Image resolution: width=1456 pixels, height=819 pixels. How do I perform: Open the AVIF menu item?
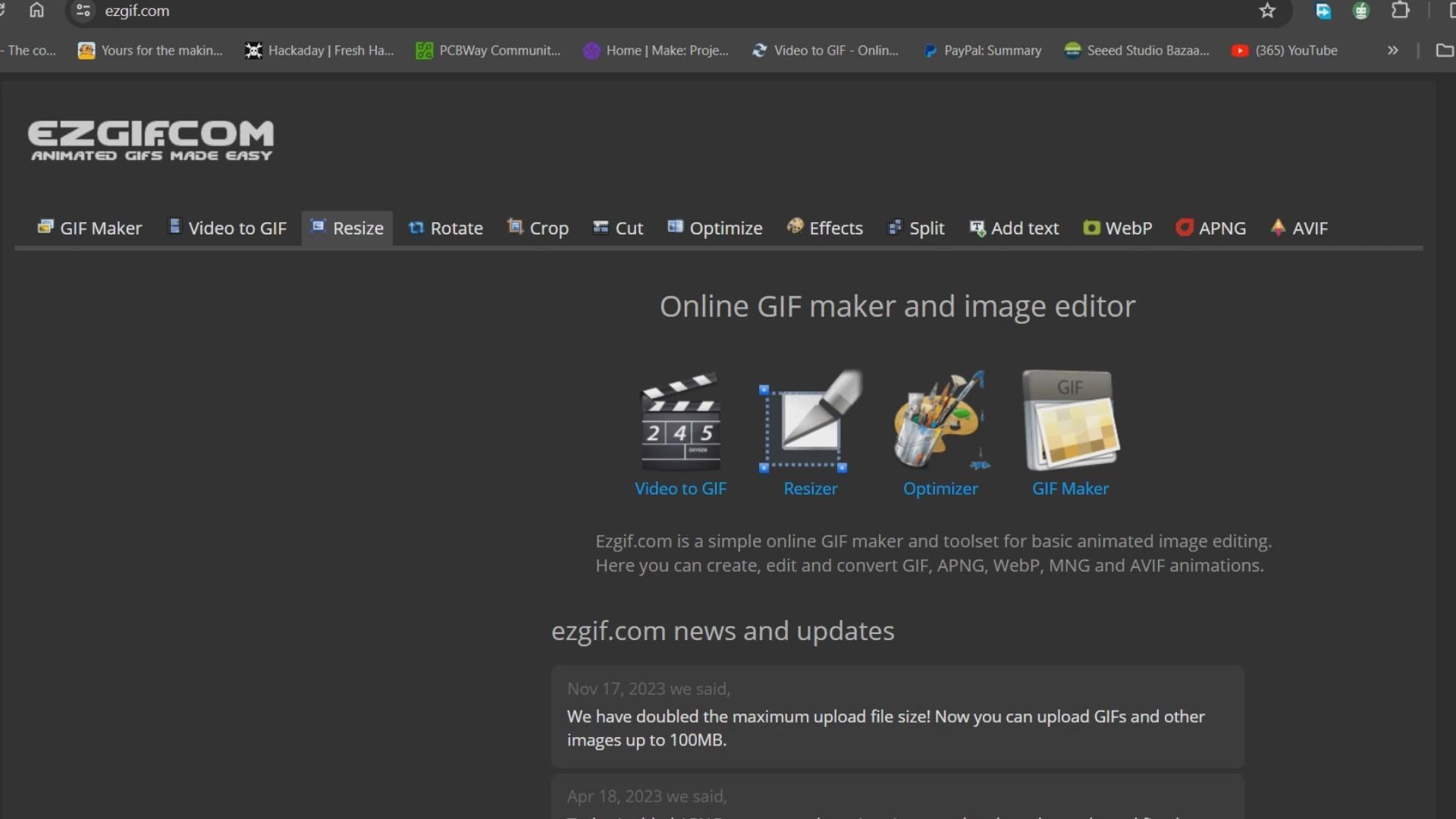click(1299, 228)
